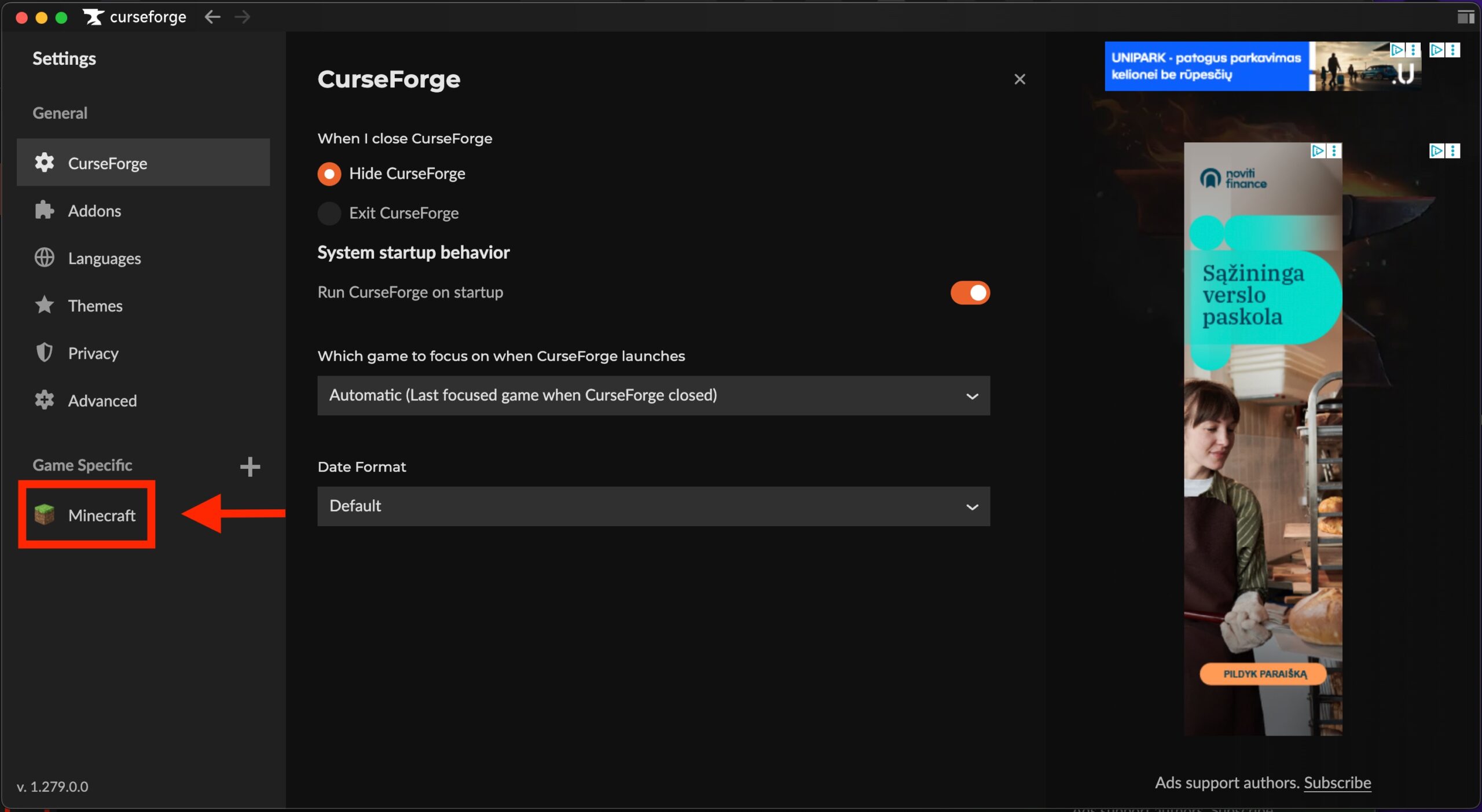Open the Addons settings section
Image resolution: width=1482 pixels, height=812 pixels.
click(x=143, y=210)
